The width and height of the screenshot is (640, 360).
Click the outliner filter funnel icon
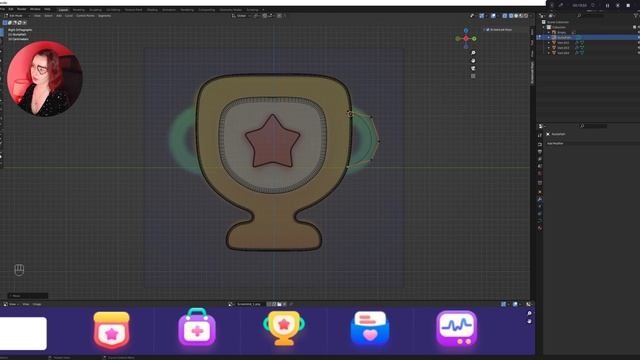point(636,16)
